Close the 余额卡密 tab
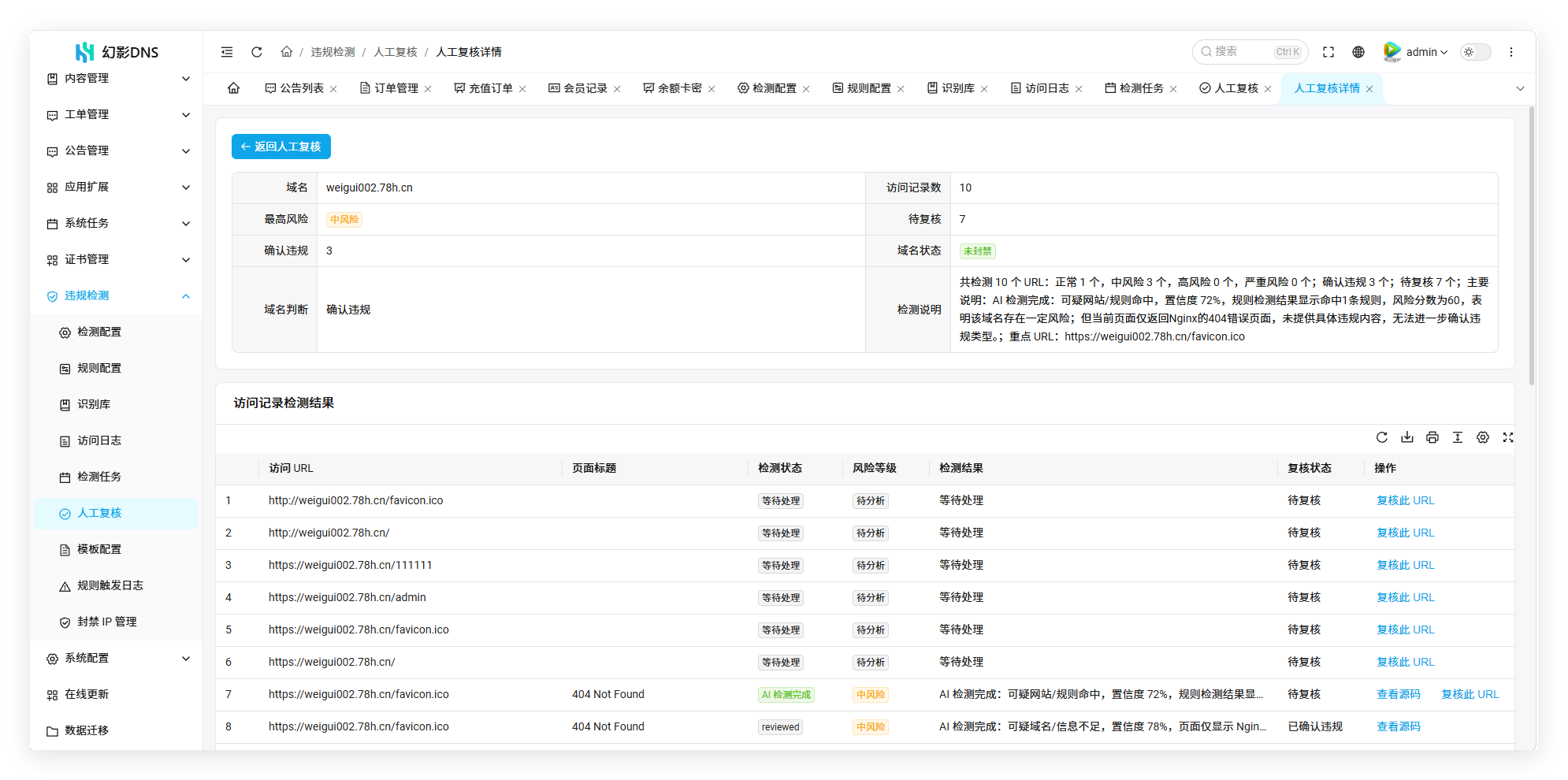The height and width of the screenshot is (780, 1568). point(712,89)
